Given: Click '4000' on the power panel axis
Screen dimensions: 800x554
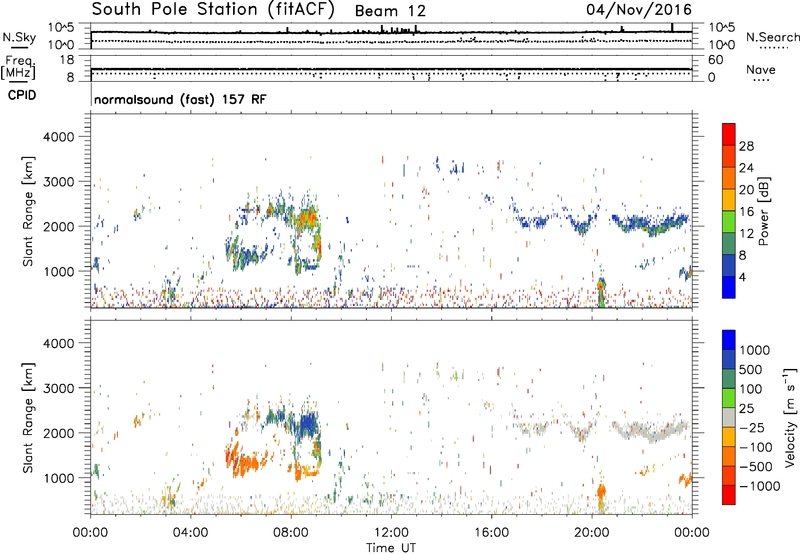Looking at the screenshot, I should click(x=59, y=137).
